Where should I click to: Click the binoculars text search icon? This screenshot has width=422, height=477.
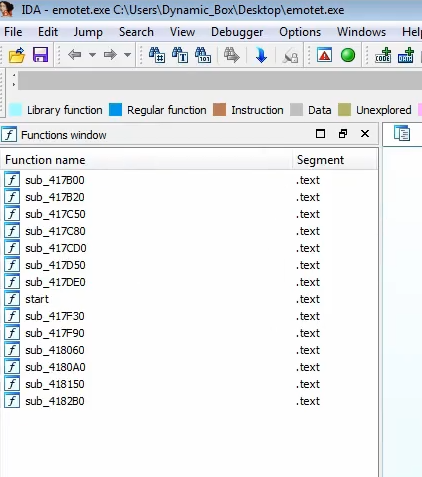pos(180,55)
